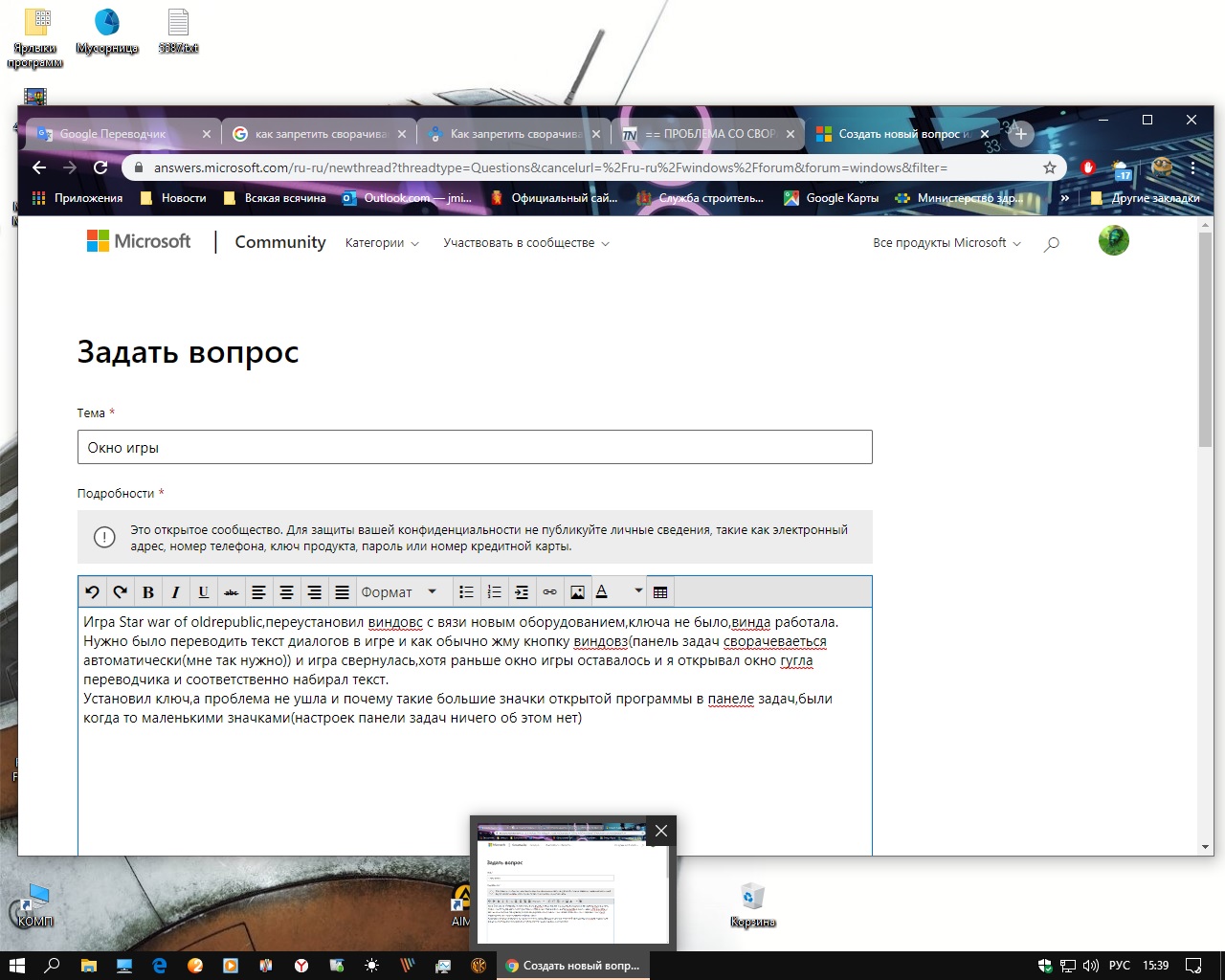1225x980 pixels.
Task: Open Приложения bookmarks shortcut
Action: pyautogui.click(x=78, y=198)
